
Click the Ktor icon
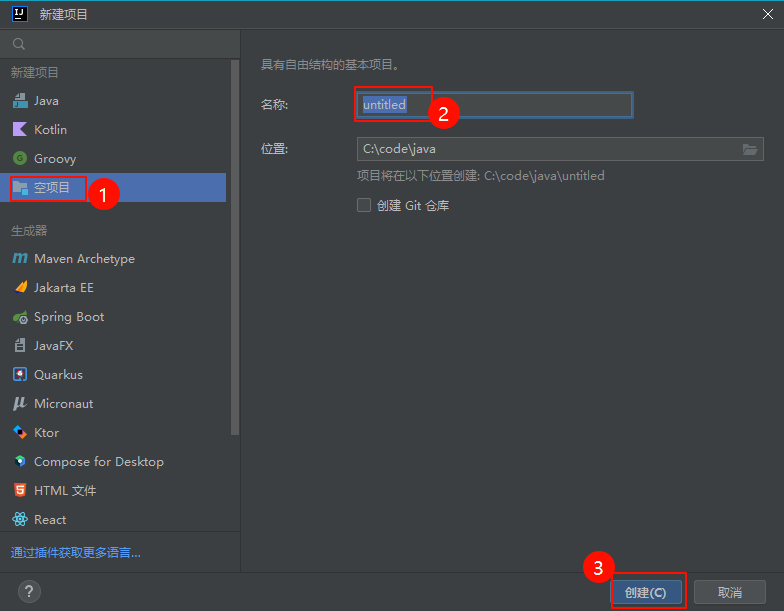[20, 432]
